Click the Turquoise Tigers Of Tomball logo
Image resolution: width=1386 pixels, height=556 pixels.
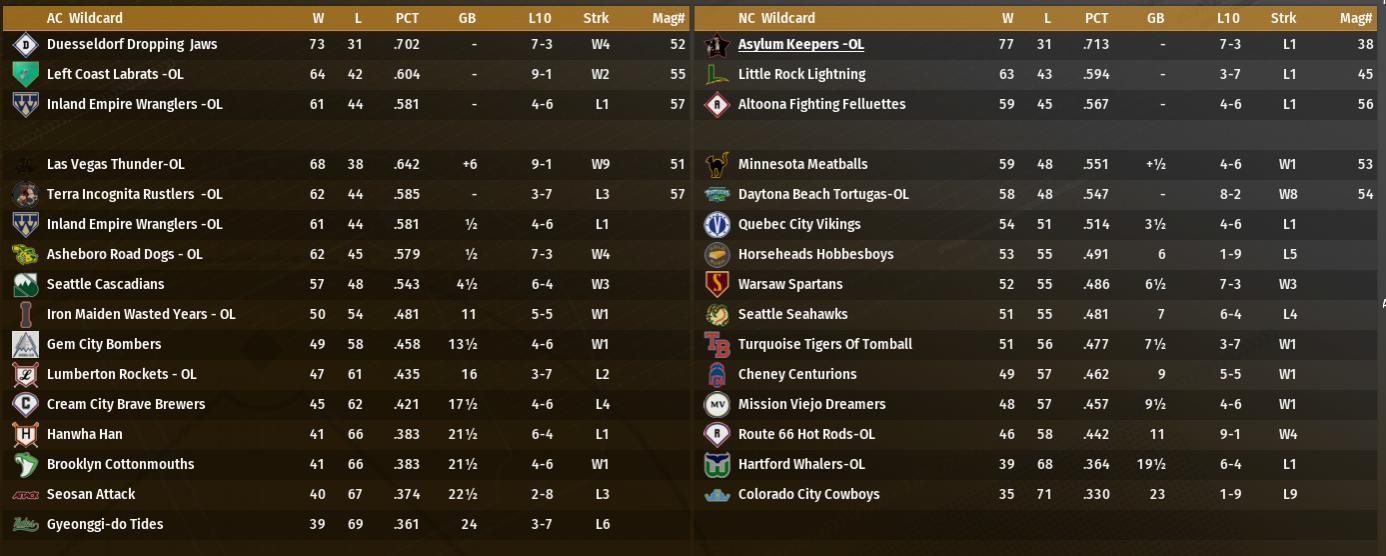click(716, 345)
